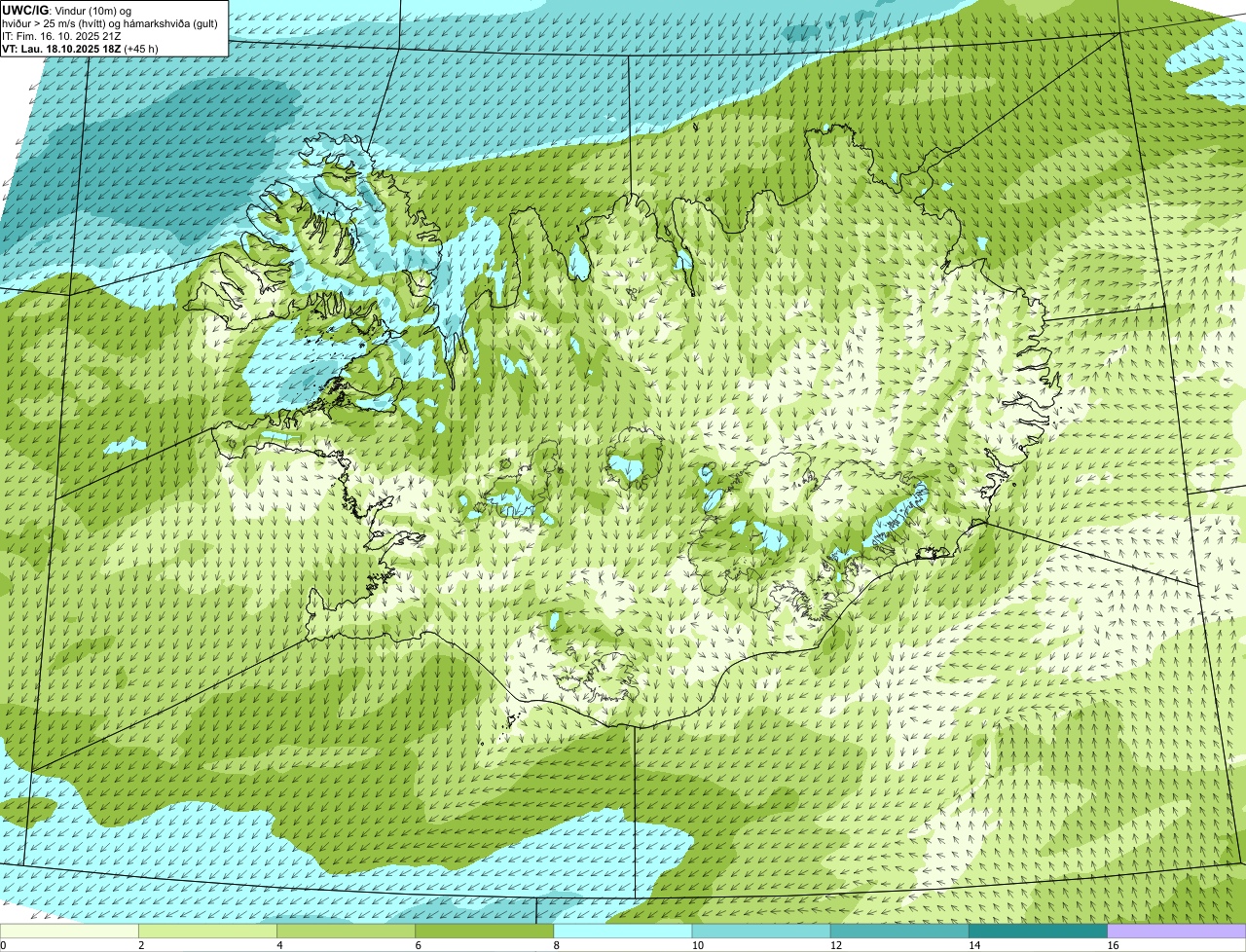Click the light yellow-green 2–4 m/s legend swatch
Screen dimensions: 1246x952
[208, 931]
